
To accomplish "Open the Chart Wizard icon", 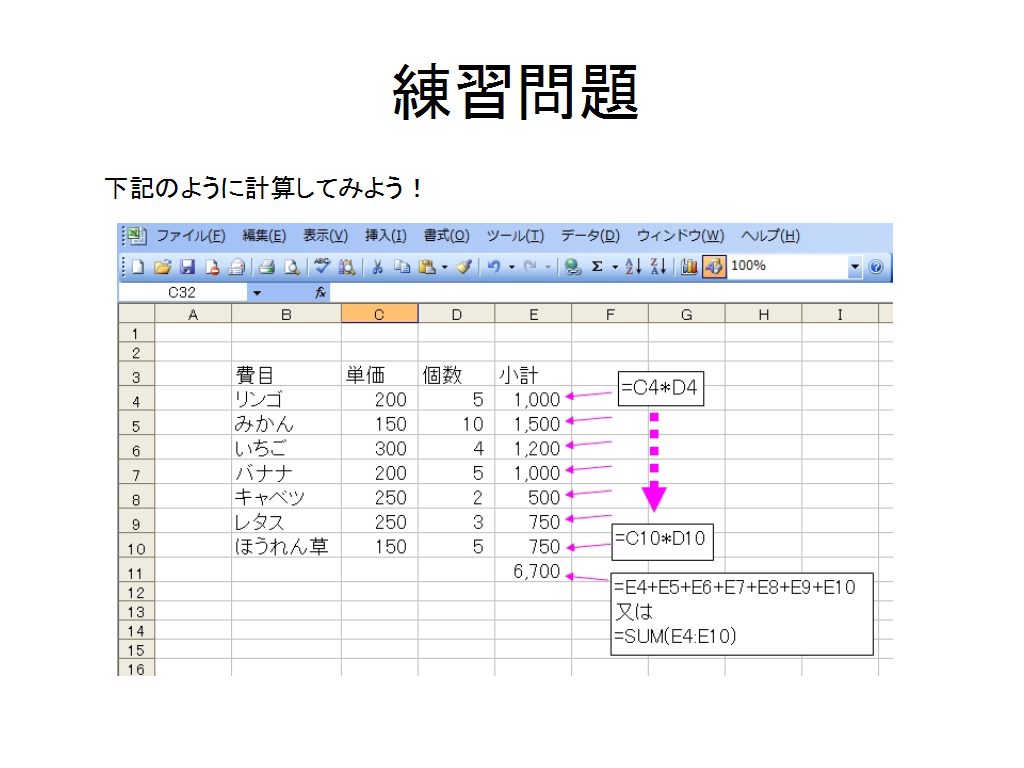I will pos(689,267).
